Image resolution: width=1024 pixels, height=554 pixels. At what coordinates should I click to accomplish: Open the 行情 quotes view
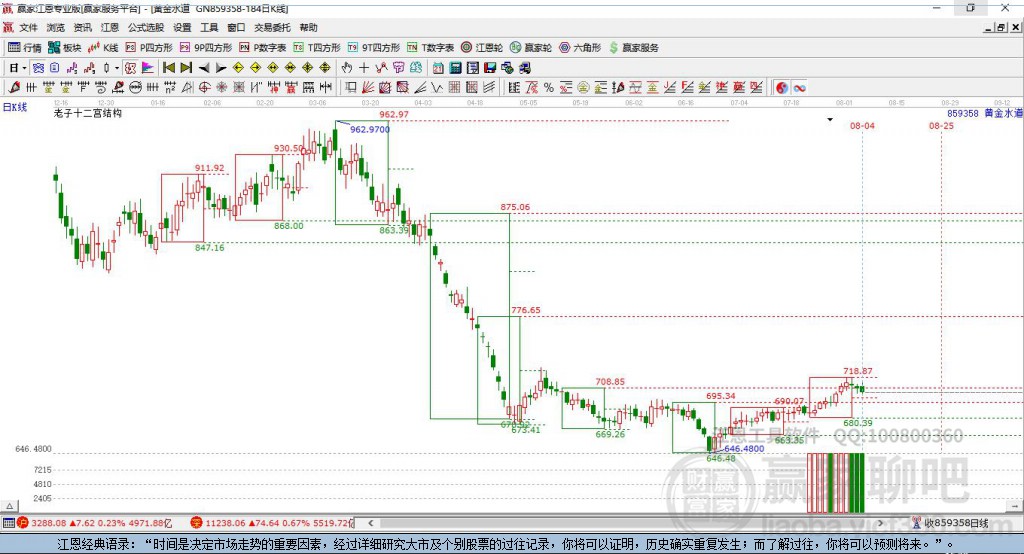25,48
